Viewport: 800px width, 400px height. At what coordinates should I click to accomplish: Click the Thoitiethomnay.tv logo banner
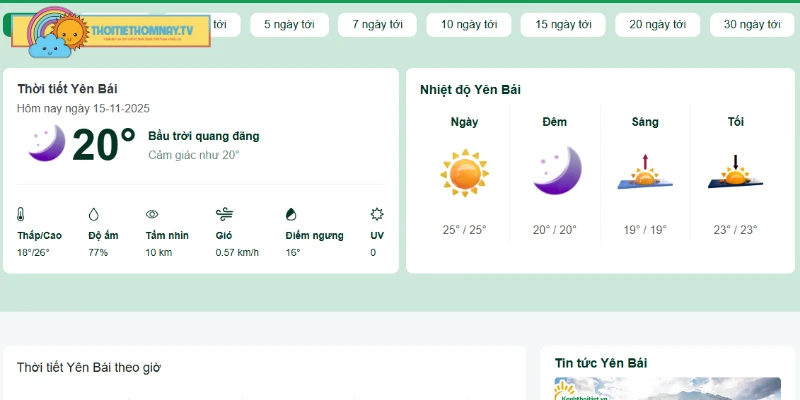tap(111, 31)
